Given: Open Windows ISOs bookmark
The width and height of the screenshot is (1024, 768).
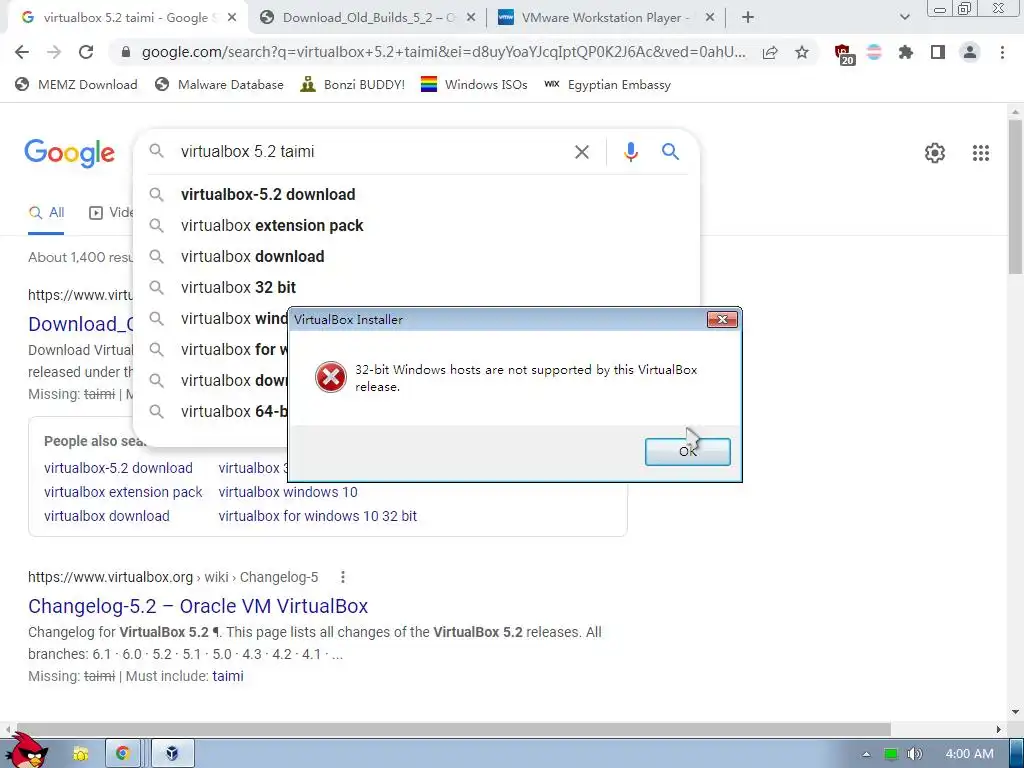Looking at the screenshot, I should pos(474,84).
